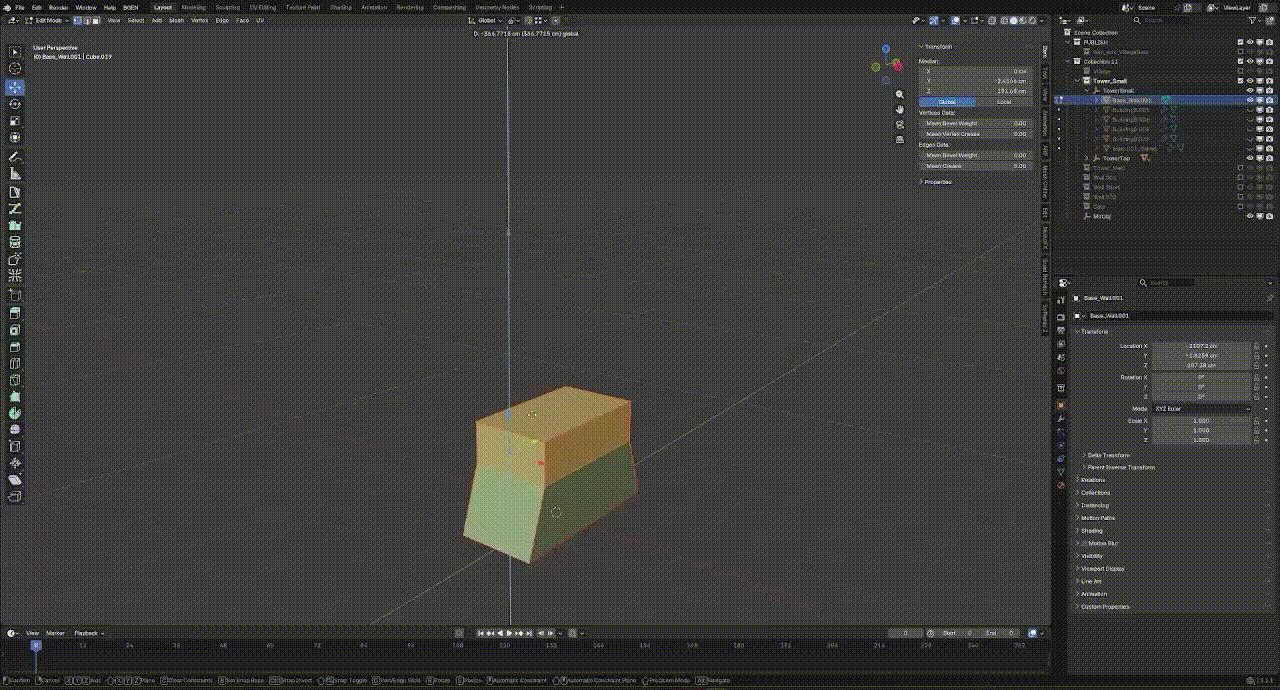Toggle TowerTop viewport visibility eye
This screenshot has width=1280, height=690.
pyautogui.click(x=1250, y=158)
